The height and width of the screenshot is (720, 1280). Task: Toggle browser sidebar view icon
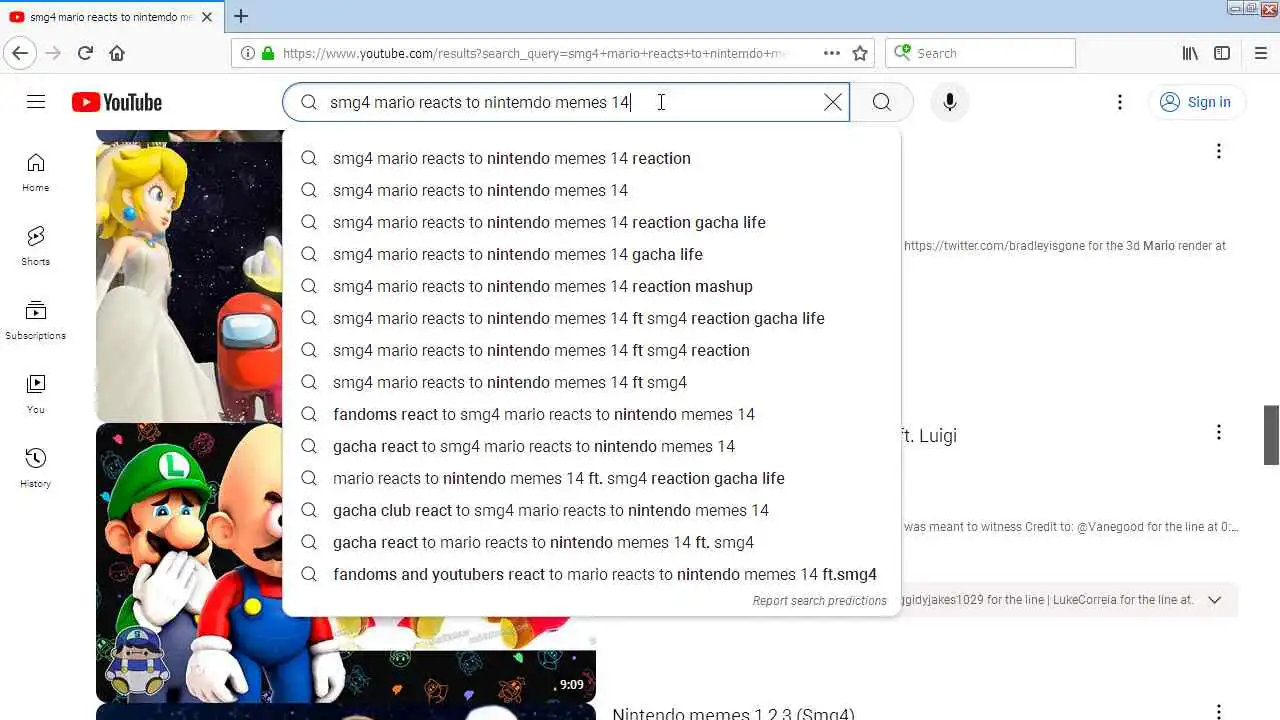tap(1222, 53)
